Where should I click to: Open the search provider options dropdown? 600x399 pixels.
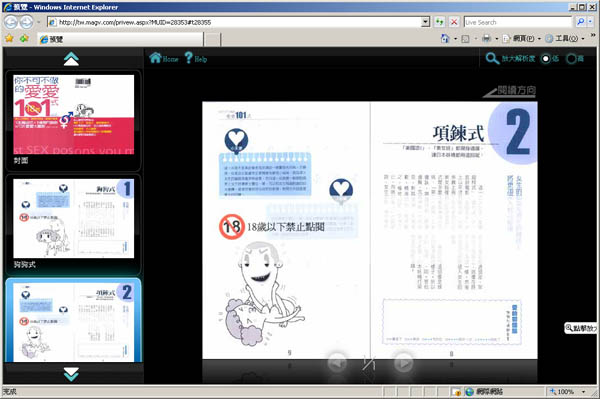[x=590, y=22]
